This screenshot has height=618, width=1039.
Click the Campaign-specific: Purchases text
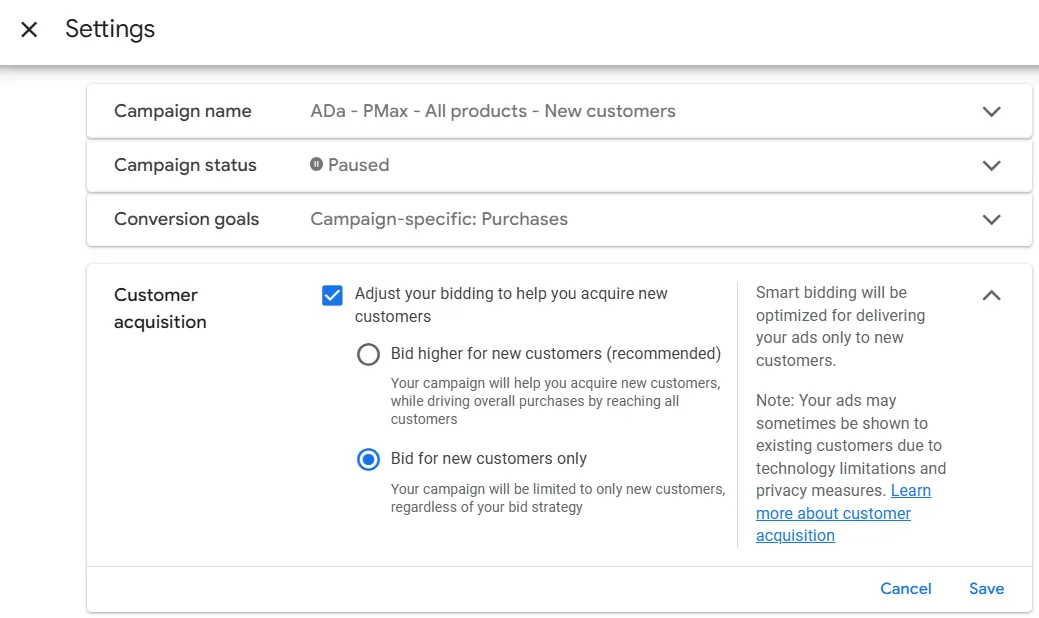[x=438, y=219]
